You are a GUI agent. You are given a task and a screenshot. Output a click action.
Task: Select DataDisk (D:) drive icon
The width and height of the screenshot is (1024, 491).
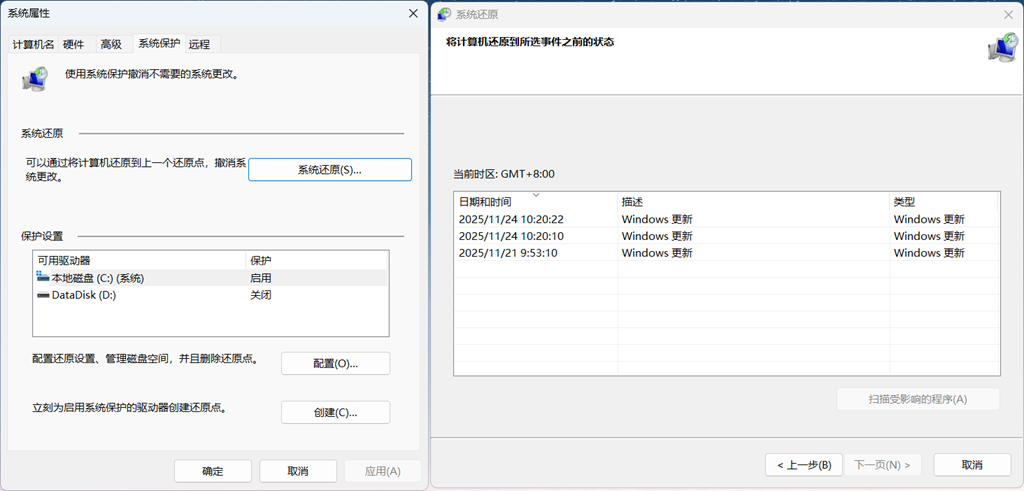tap(42, 295)
